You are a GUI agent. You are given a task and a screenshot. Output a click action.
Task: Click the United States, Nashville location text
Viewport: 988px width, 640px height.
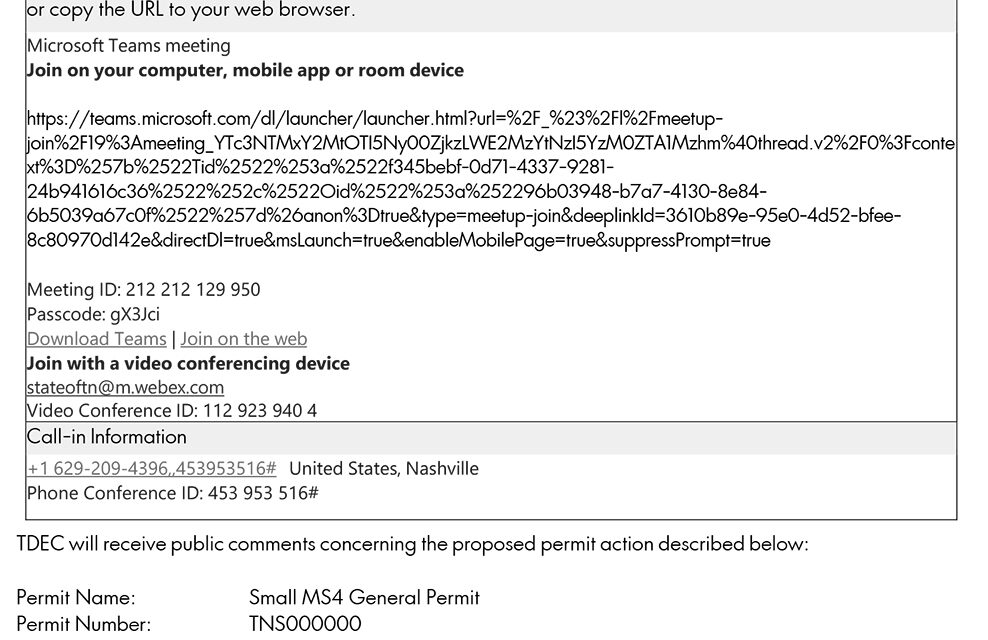(x=384, y=469)
